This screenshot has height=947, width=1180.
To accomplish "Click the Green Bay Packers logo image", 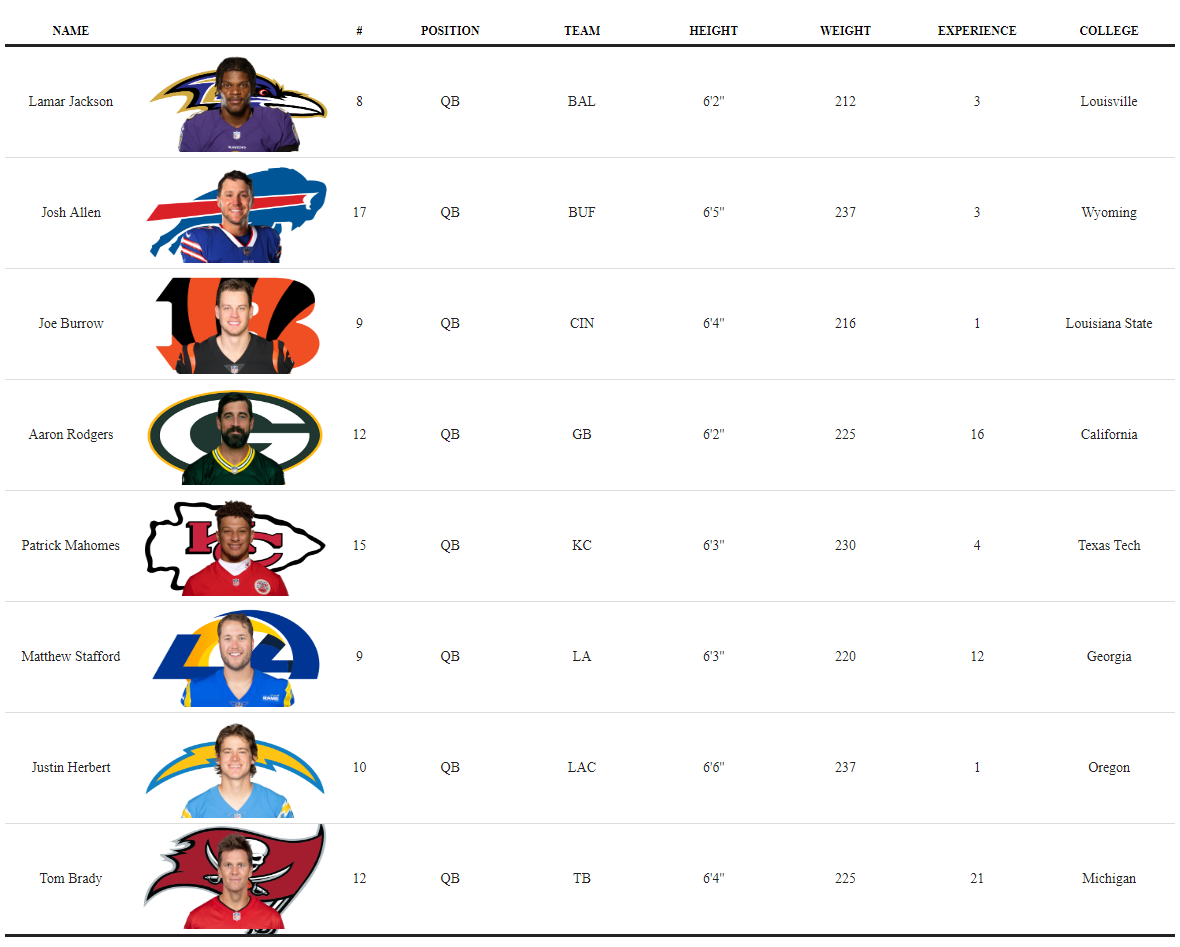I will pyautogui.click(x=236, y=436).
